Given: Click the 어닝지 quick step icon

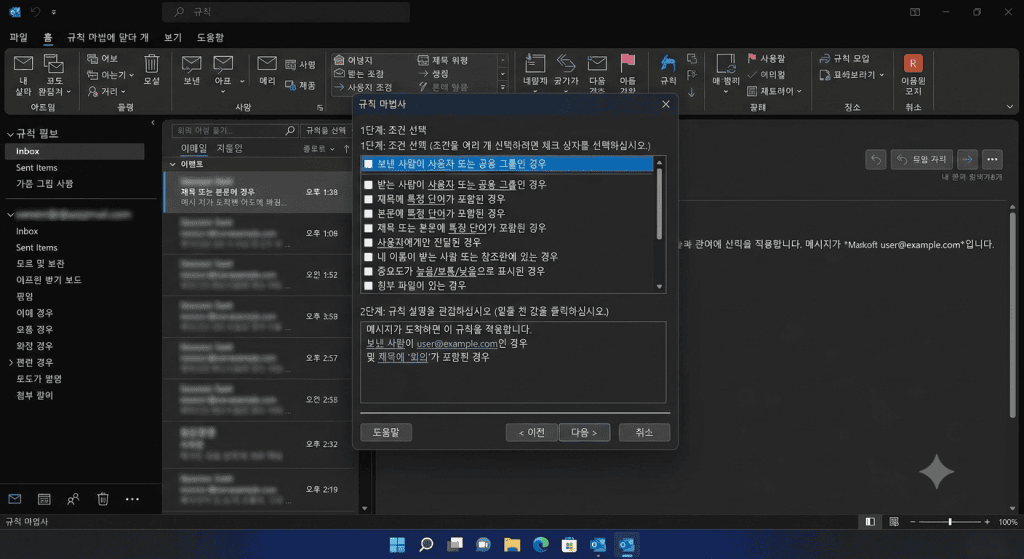Looking at the screenshot, I should [x=339, y=60].
